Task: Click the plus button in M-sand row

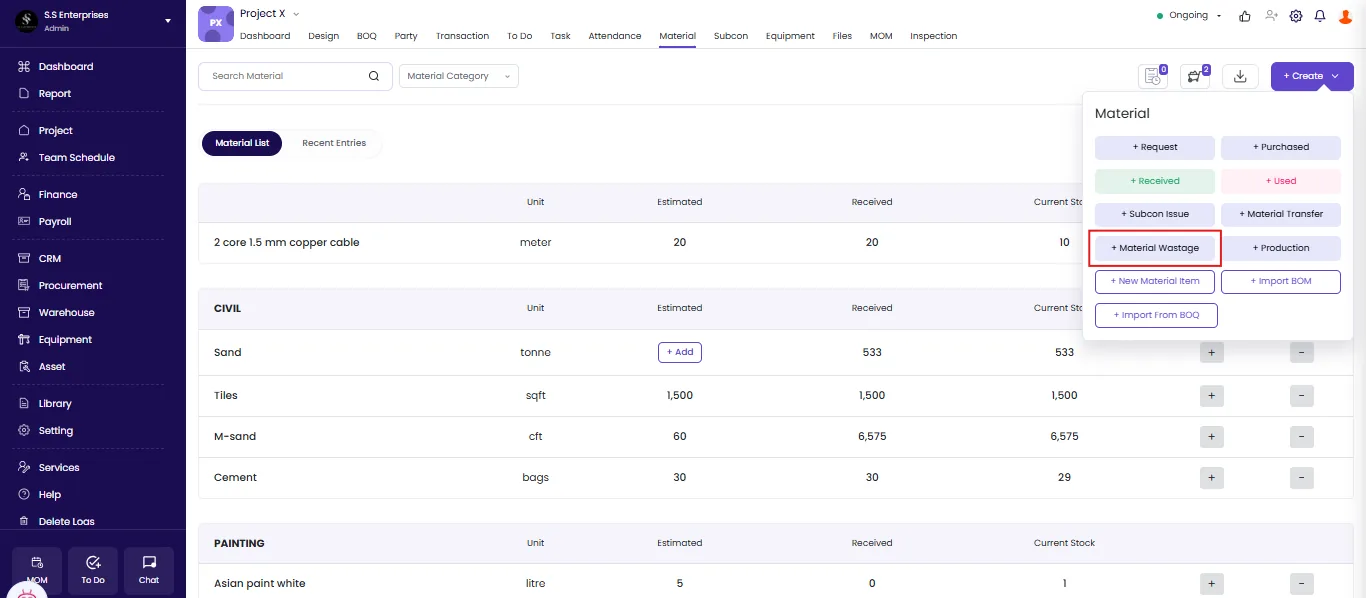Action: tap(1211, 437)
